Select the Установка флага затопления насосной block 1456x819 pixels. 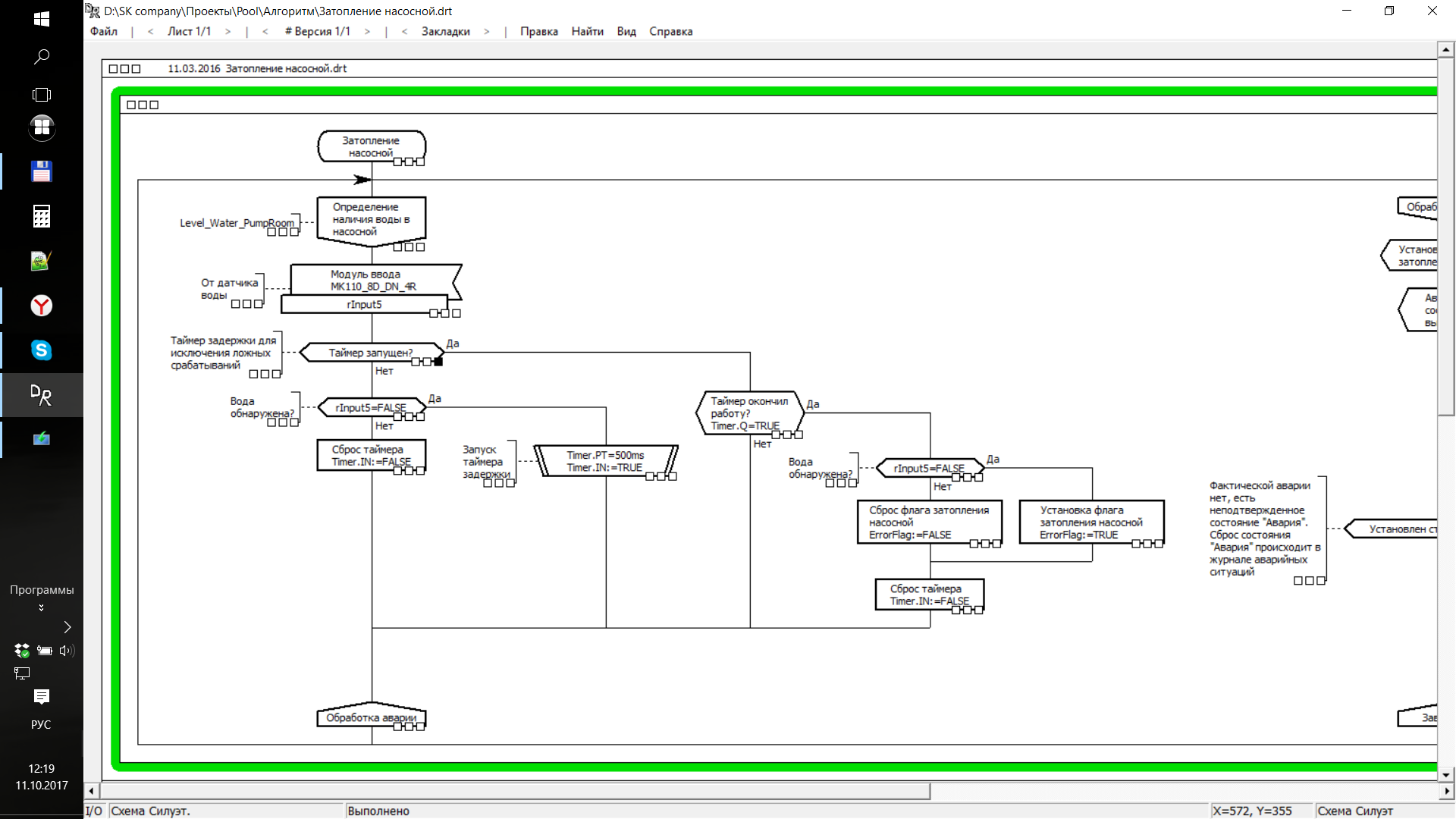tap(1090, 522)
